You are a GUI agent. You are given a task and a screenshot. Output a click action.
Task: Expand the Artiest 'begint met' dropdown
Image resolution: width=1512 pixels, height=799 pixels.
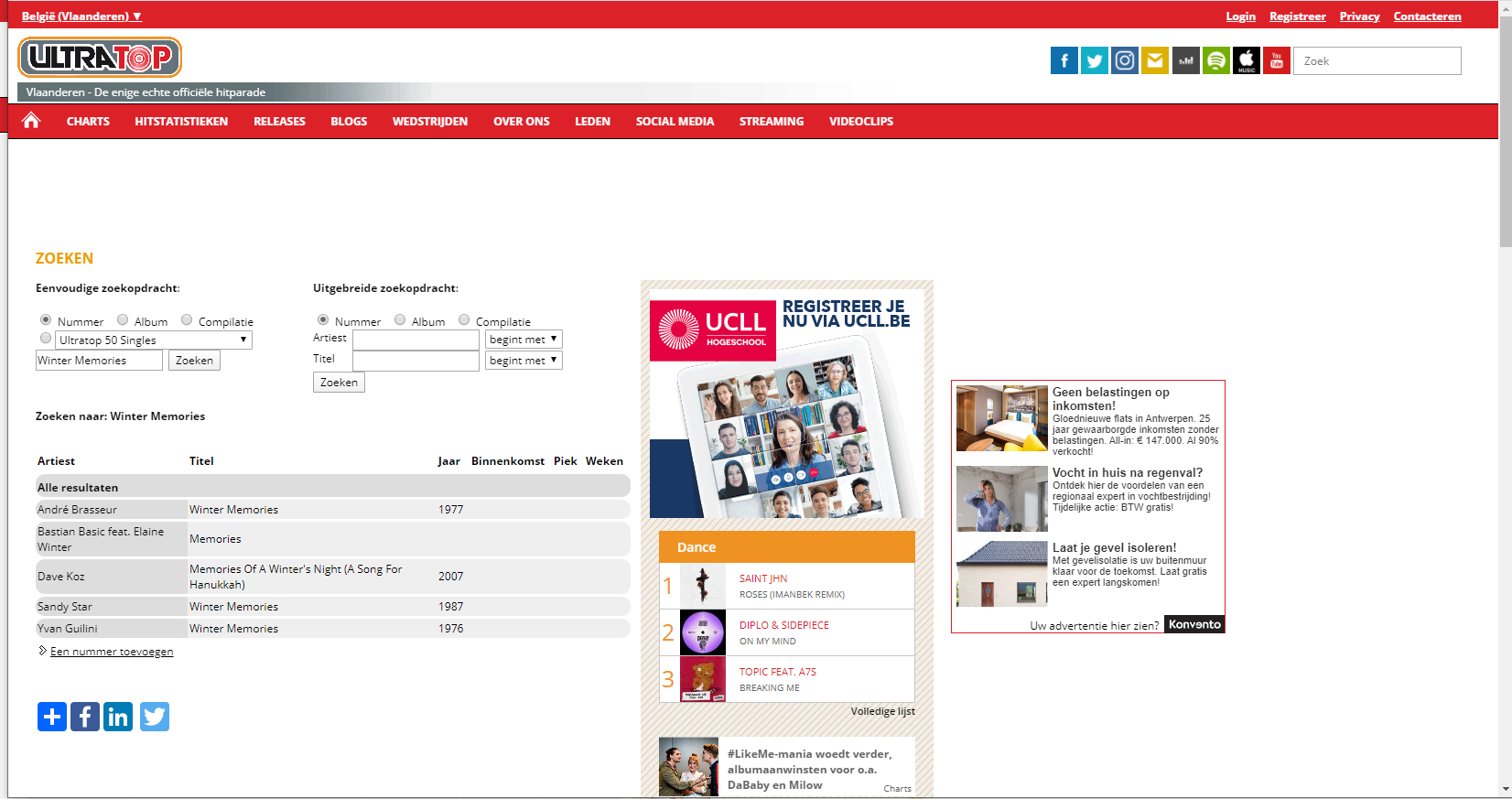(x=524, y=340)
